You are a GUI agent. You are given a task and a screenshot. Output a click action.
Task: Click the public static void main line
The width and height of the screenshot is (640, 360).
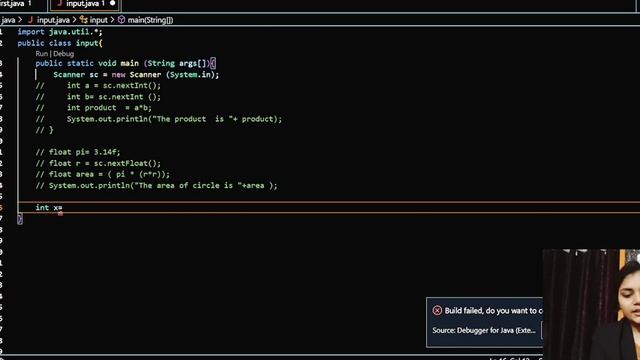[125, 63]
